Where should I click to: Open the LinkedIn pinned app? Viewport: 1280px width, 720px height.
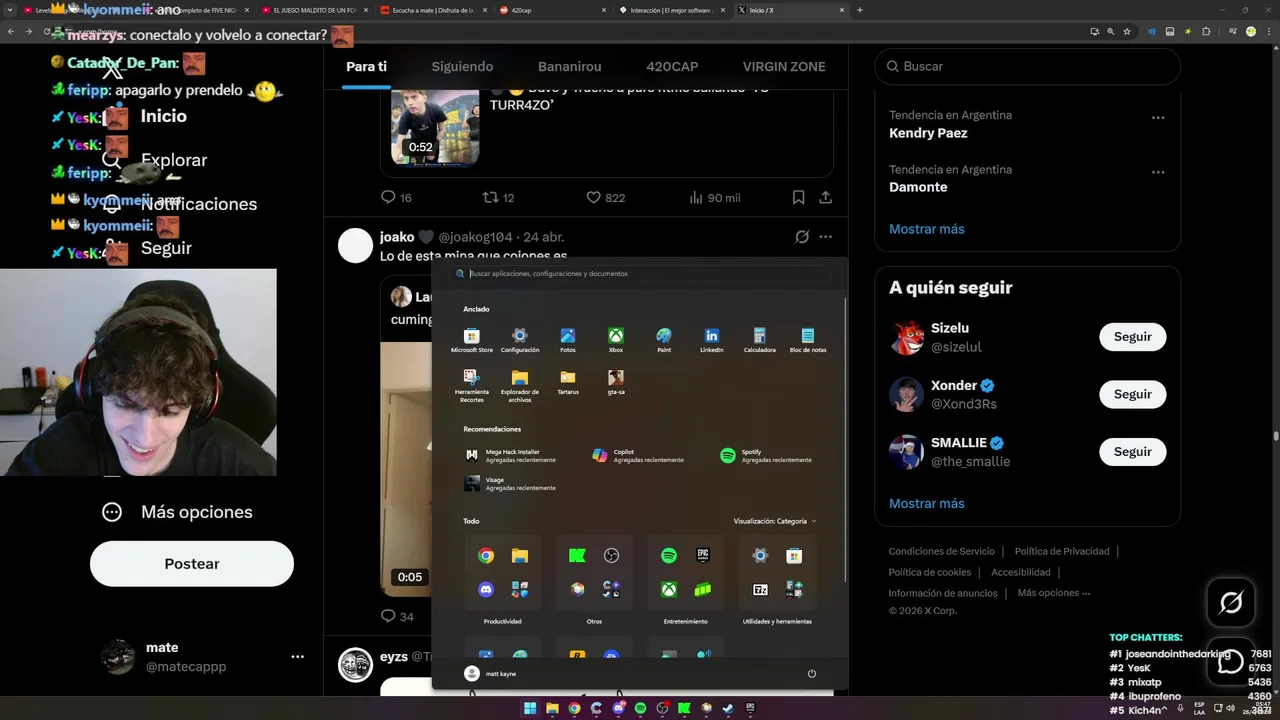coord(711,340)
